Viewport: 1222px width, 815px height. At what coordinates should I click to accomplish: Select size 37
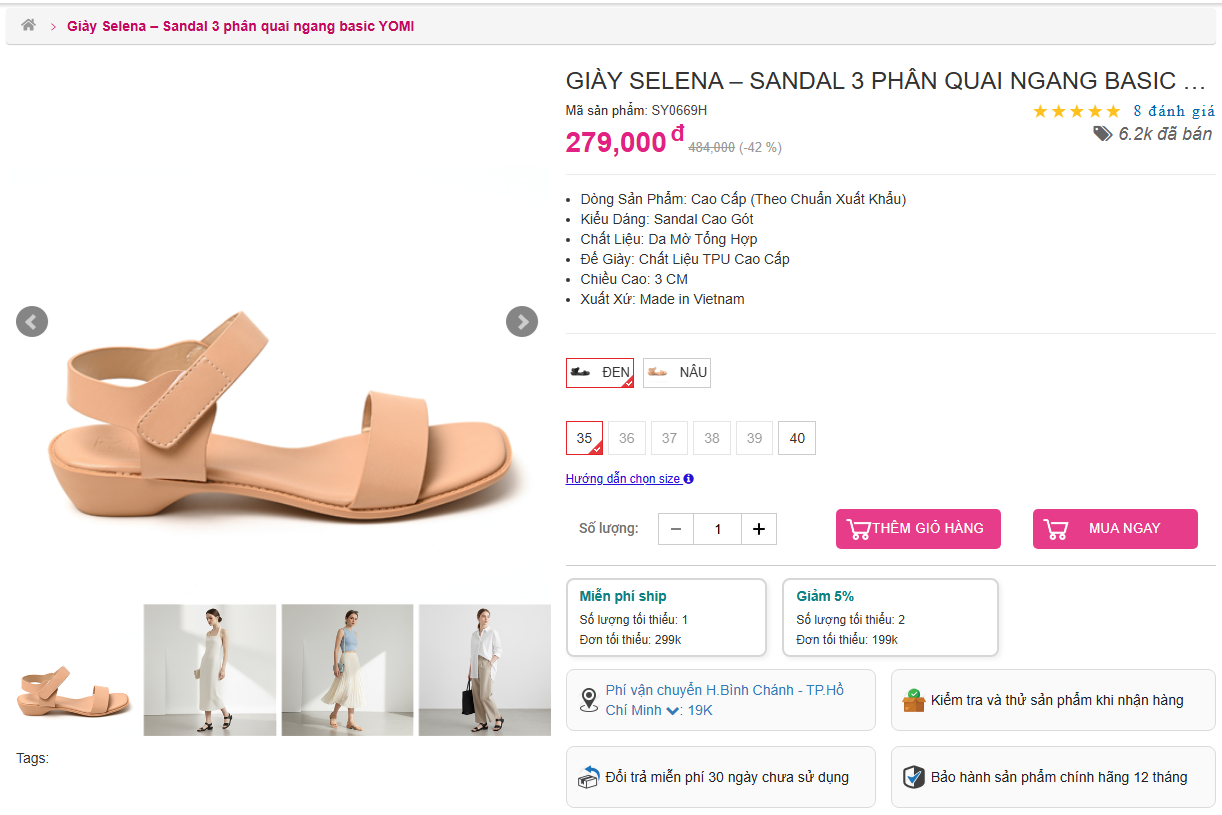pos(669,438)
